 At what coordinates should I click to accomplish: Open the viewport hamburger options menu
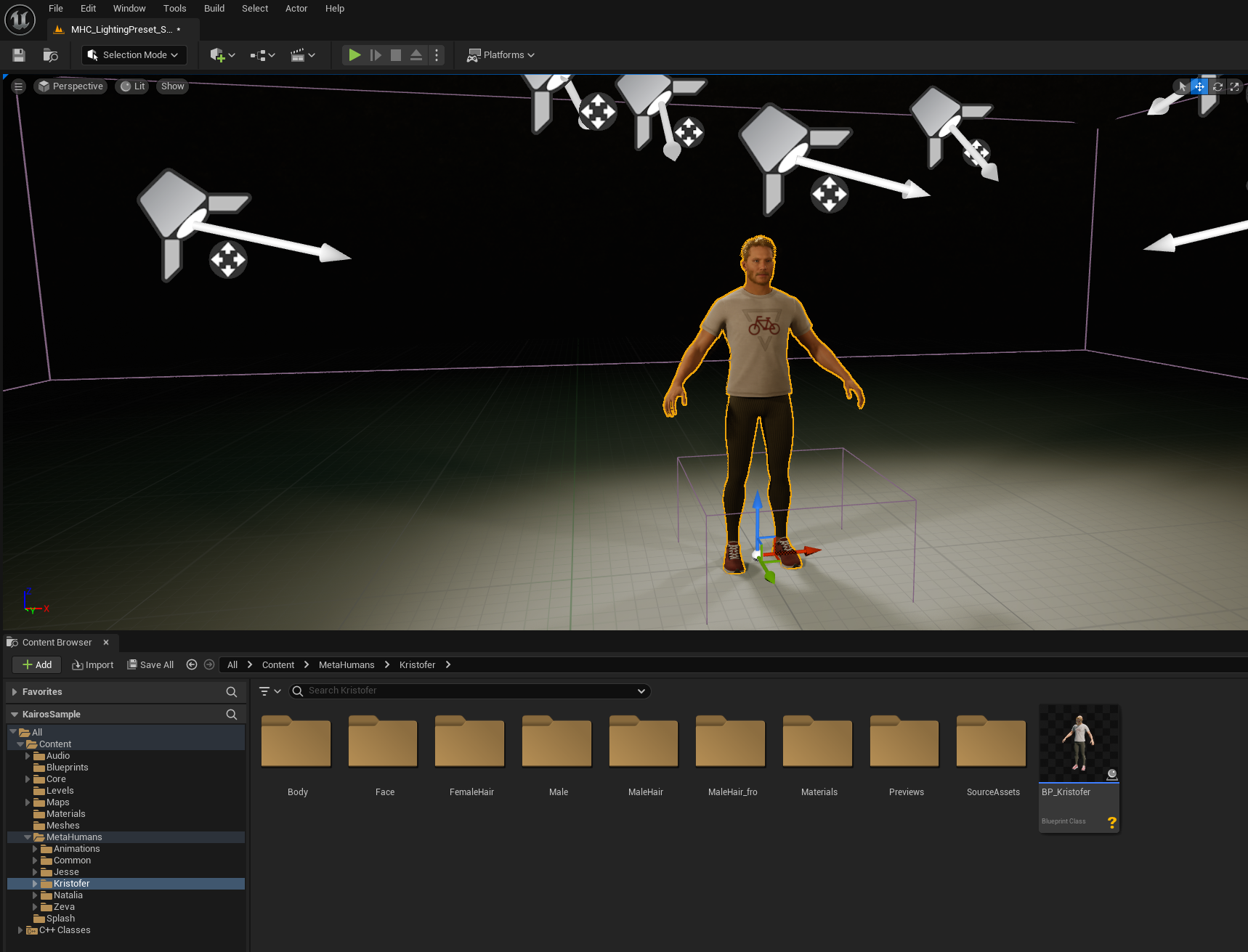tap(19, 86)
